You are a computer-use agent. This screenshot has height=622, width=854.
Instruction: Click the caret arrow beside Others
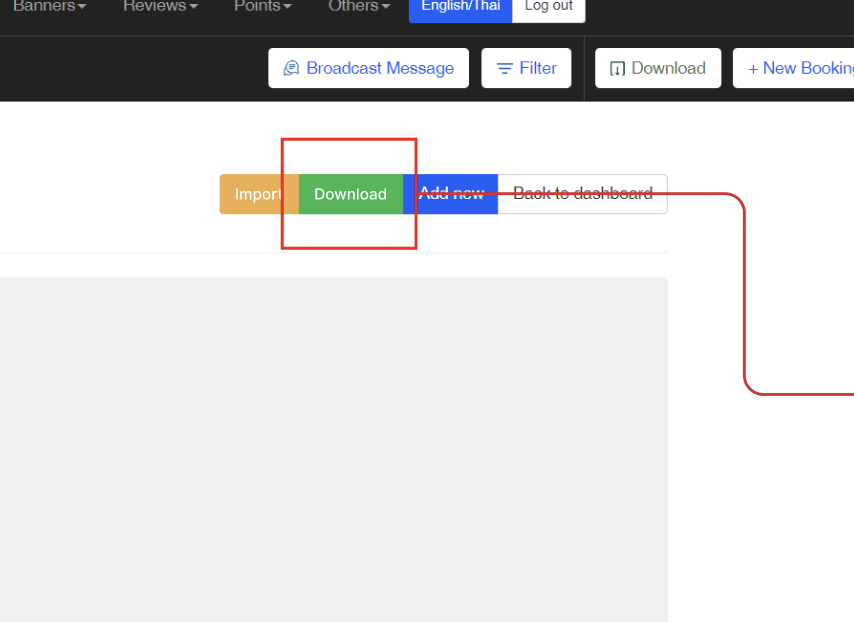click(x=386, y=7)
